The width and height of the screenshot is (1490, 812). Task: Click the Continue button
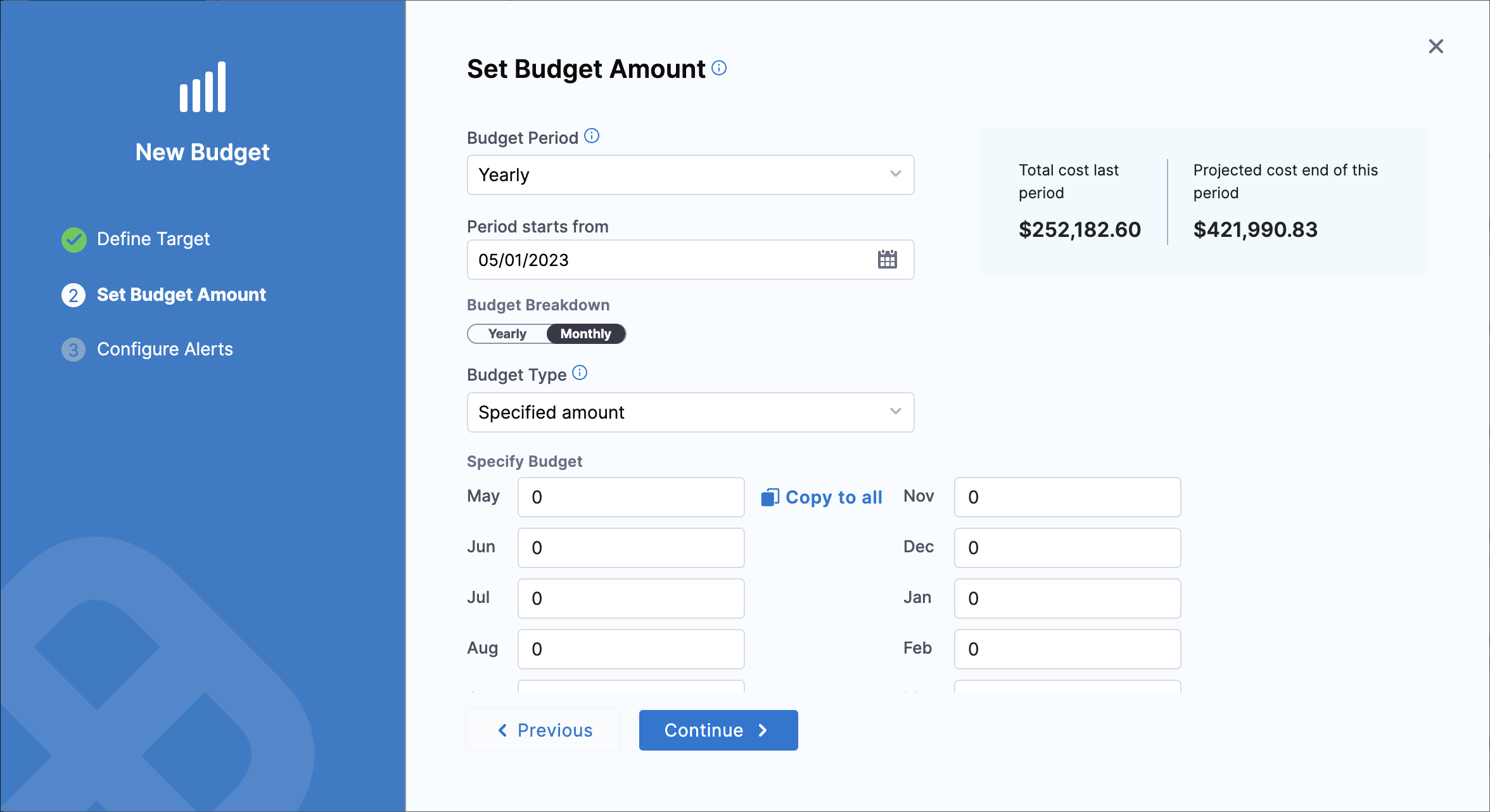tap(718, 730)
